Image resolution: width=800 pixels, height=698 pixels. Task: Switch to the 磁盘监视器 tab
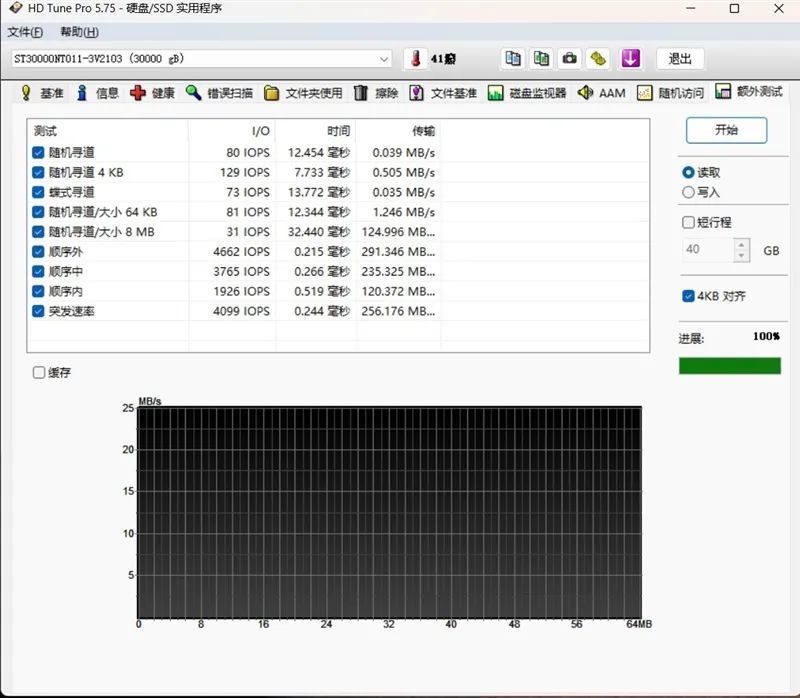tap(527, 93)
